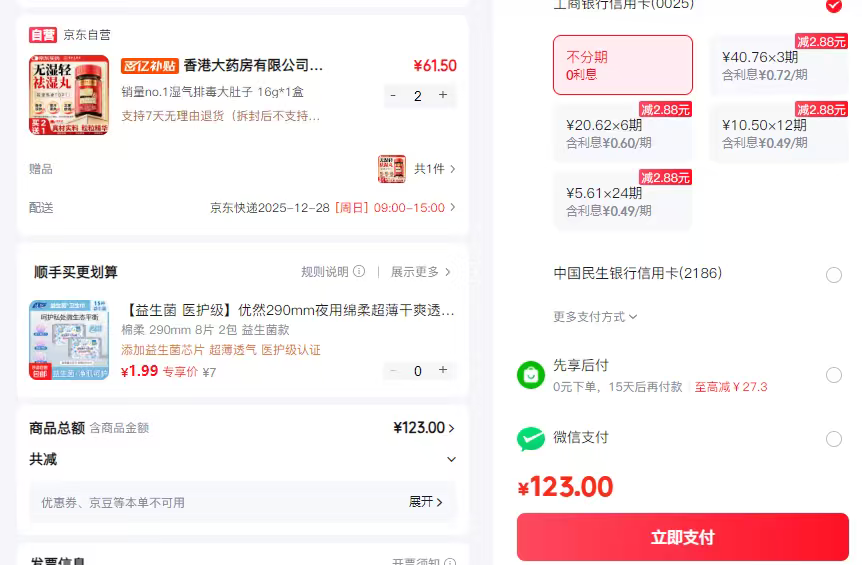Click the free gift thumbnail image
862x565 pixels.
coord(391,169)
